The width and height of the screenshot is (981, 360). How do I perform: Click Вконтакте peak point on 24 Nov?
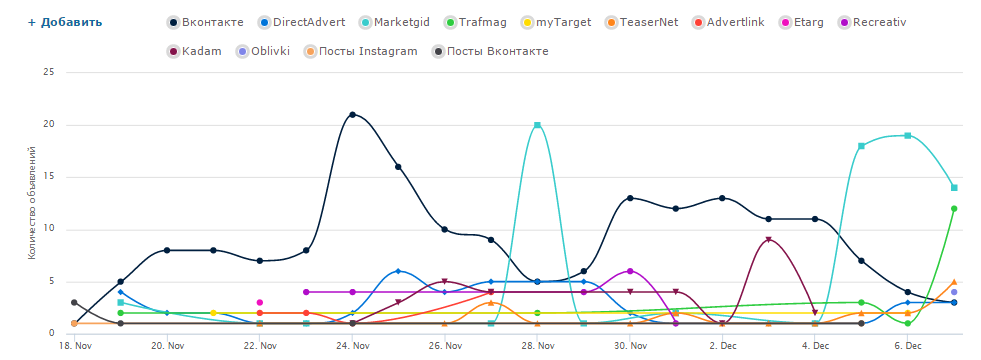click(352, 115)
